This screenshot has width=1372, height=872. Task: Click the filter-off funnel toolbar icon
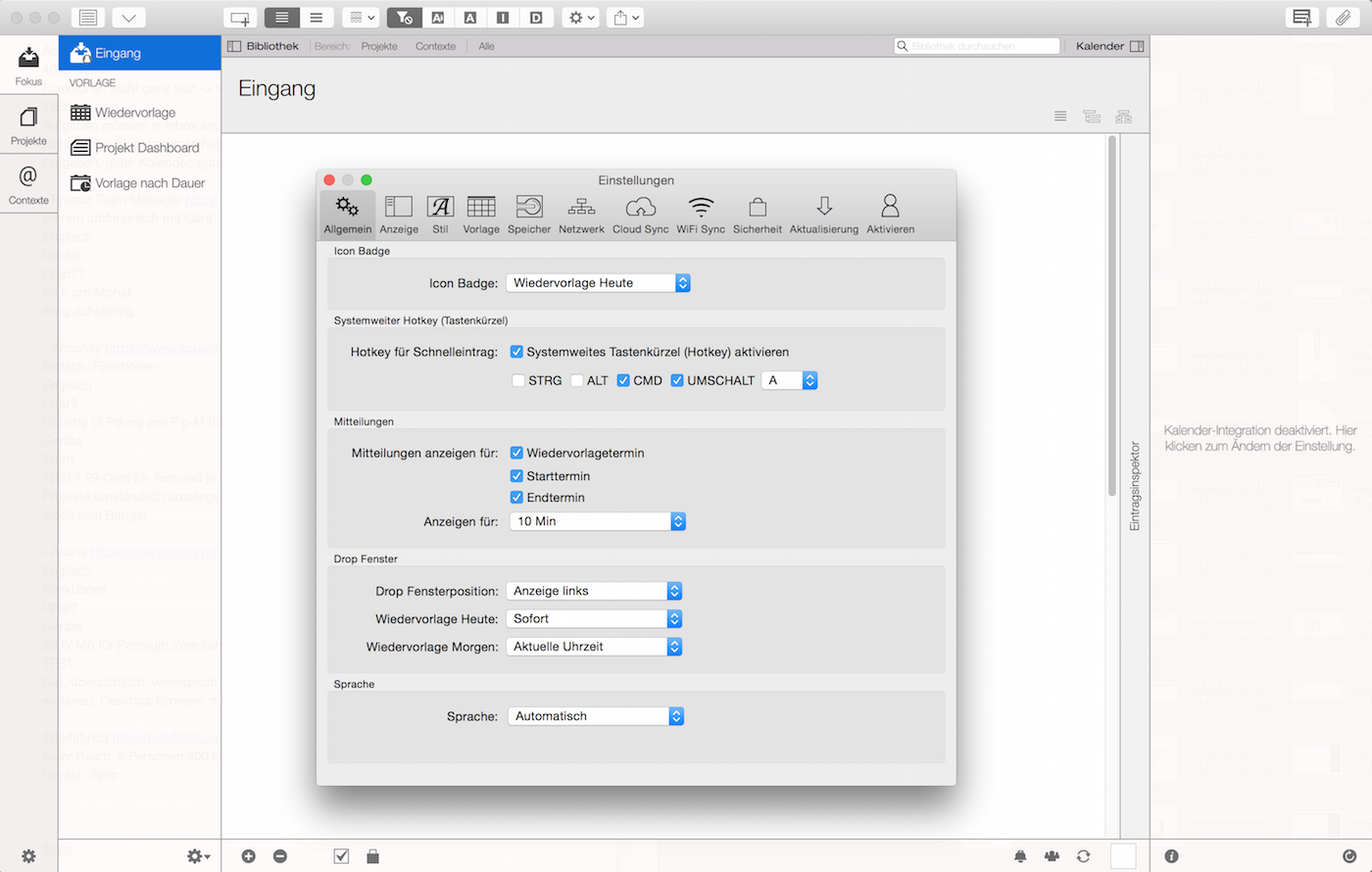[404, 18]
